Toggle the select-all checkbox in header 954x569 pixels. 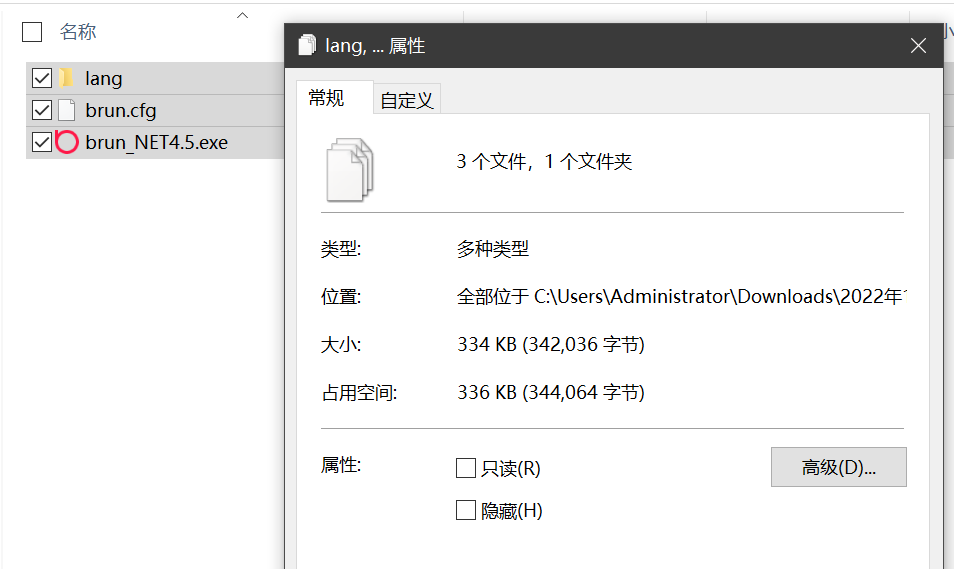(32, 32)
